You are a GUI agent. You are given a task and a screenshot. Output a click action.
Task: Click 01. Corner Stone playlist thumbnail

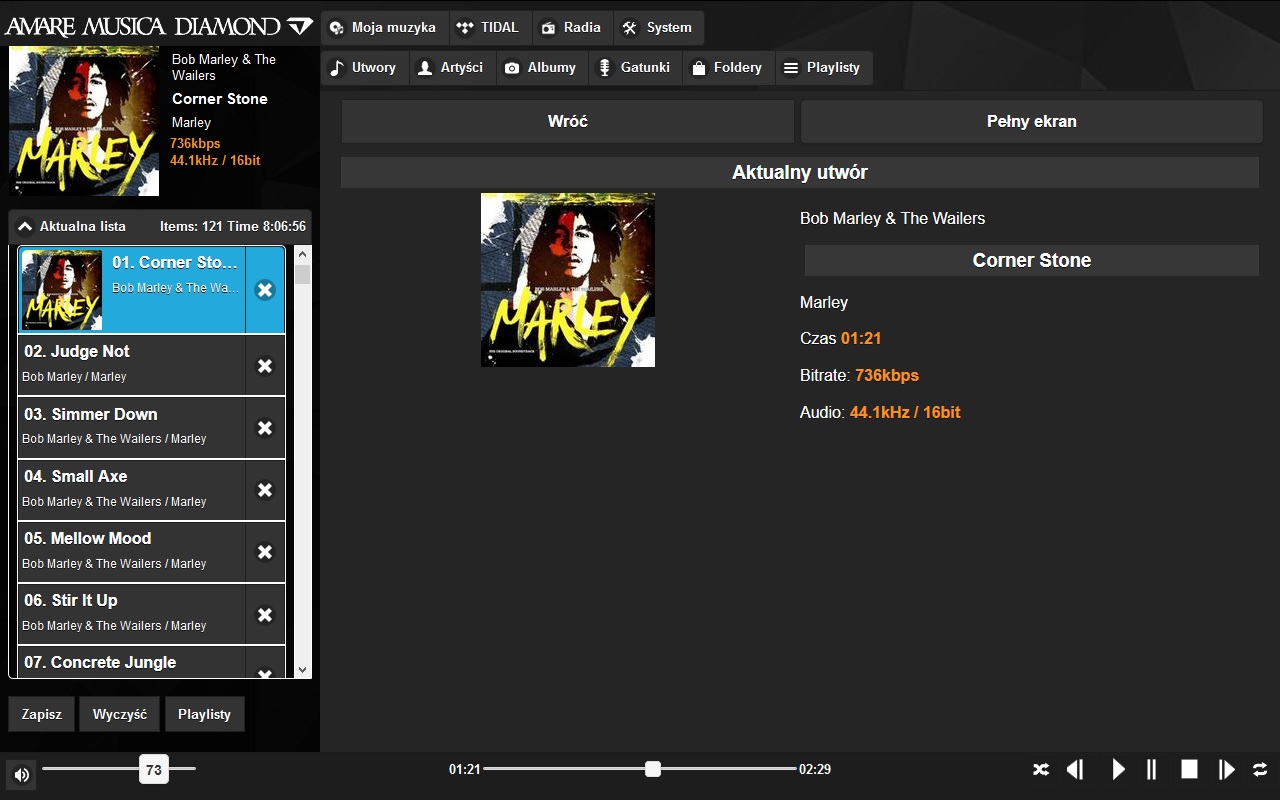(62, 290)
